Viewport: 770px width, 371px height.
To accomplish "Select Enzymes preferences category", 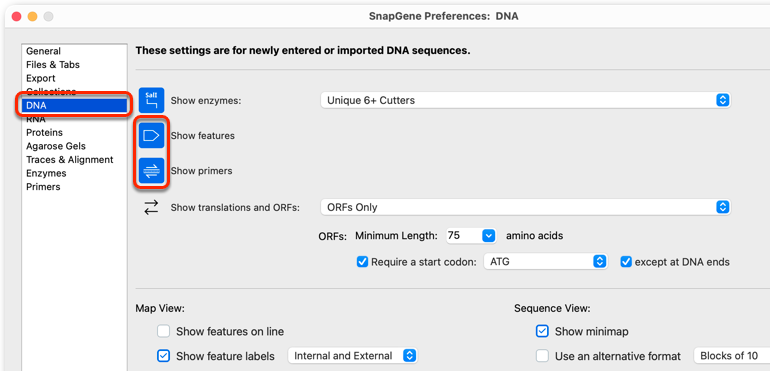I will click(x=75, y=173).
